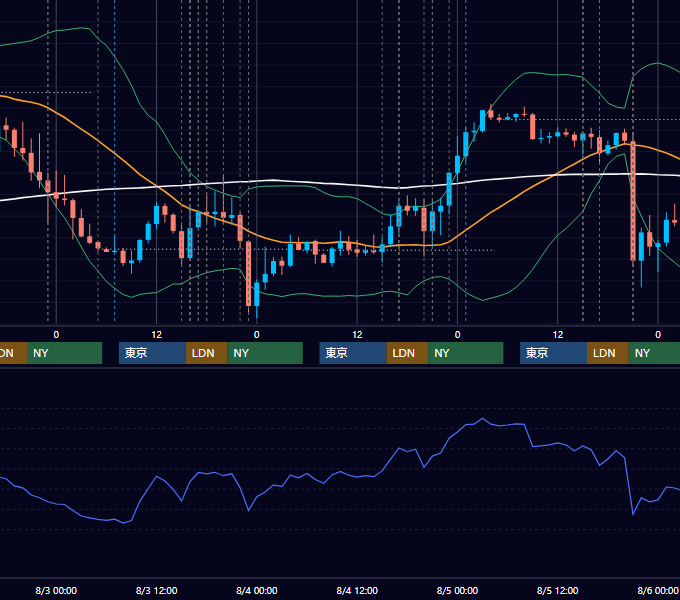This screenshot has height=600, width=680.
Task: Select the 8/4 12:00 date label
Action: pos(357,590)
